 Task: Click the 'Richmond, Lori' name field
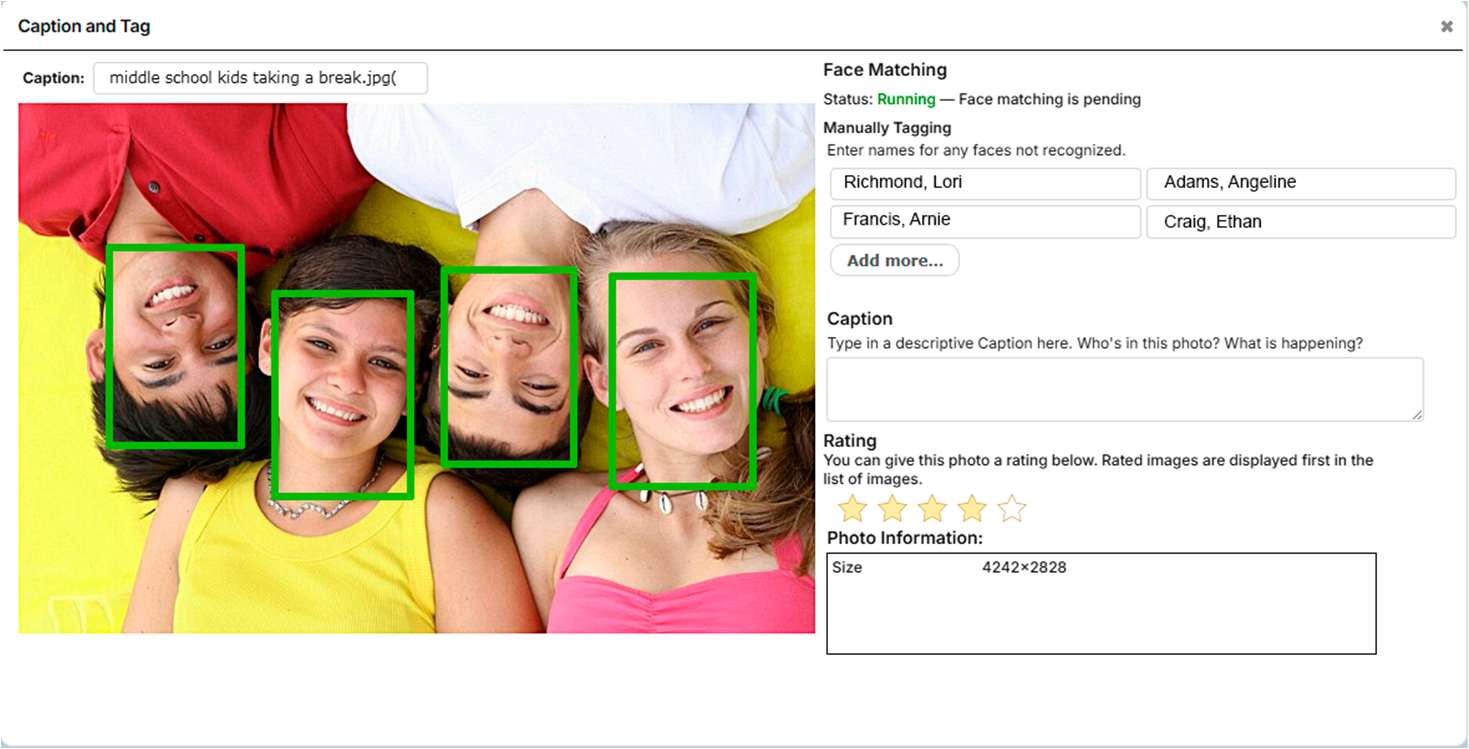[985, 183]
